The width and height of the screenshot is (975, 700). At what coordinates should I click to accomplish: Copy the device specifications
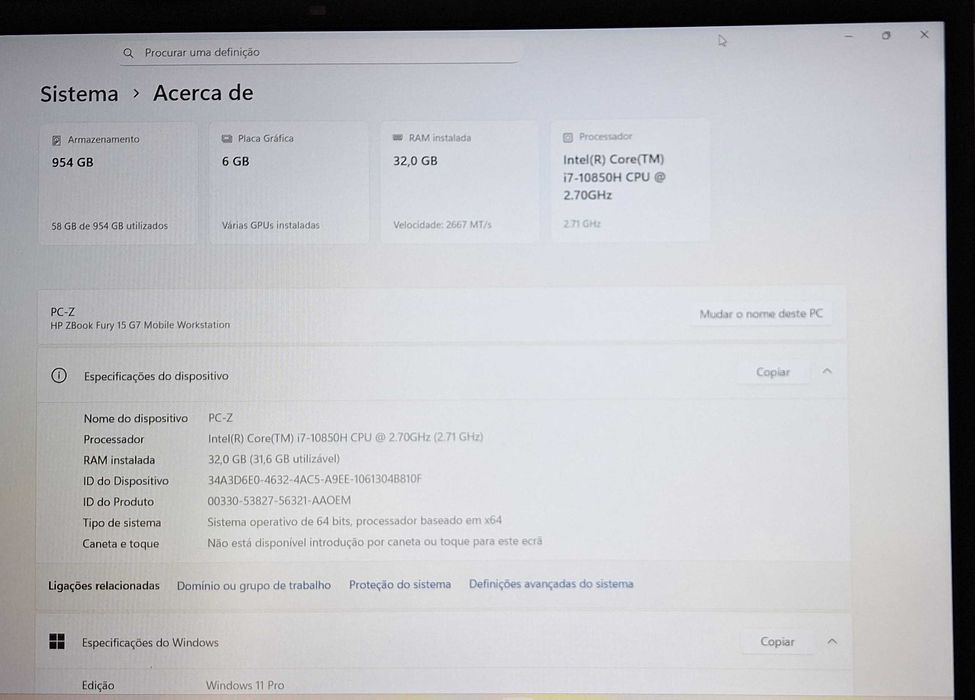(772, 372)
